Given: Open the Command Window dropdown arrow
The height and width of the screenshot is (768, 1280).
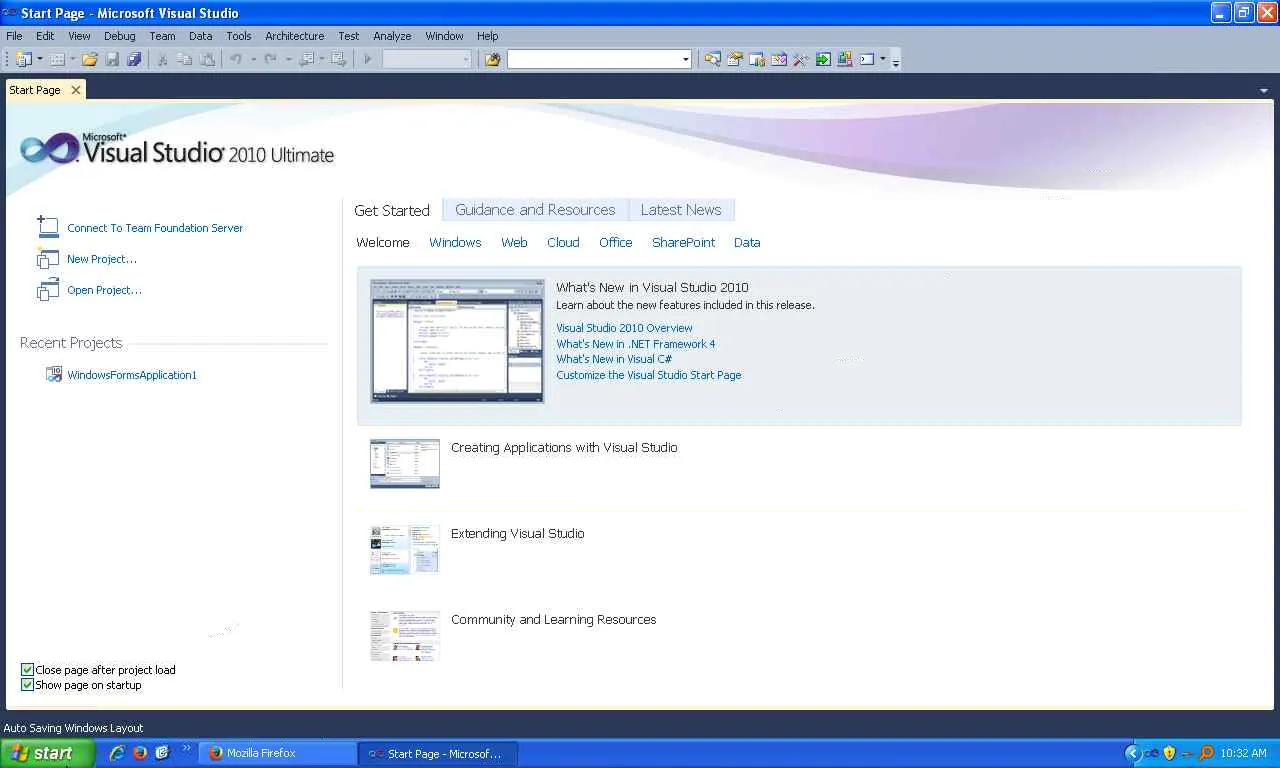Looking at the screenshot, I should (x=883, y=60).
